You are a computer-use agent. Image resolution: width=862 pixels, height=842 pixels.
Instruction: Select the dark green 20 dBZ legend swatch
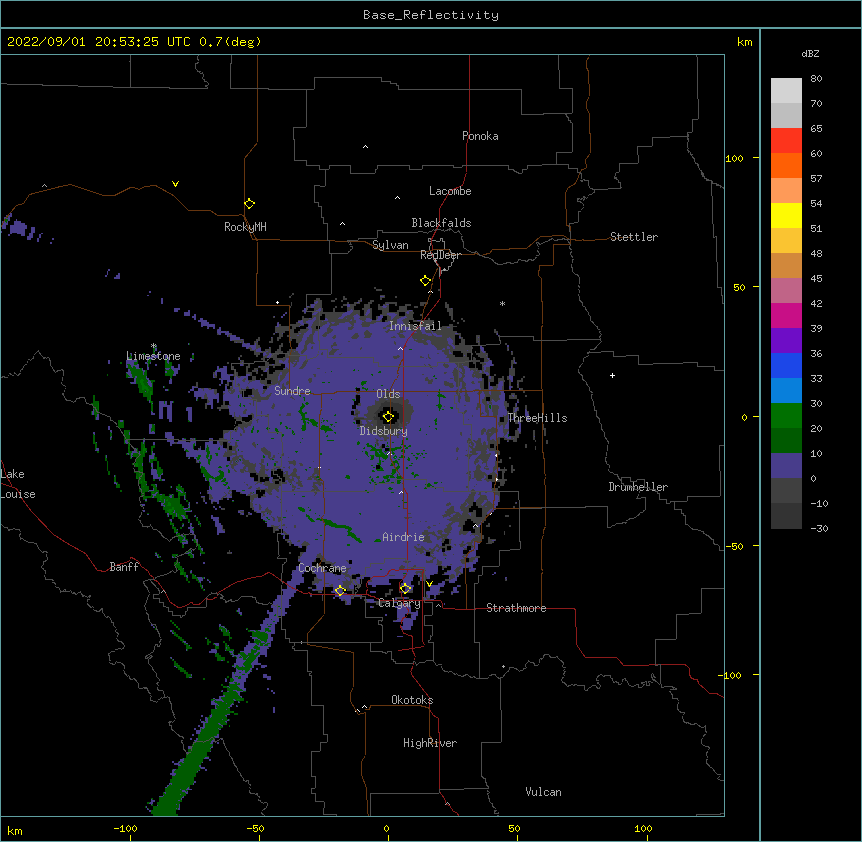pos(786,440)
